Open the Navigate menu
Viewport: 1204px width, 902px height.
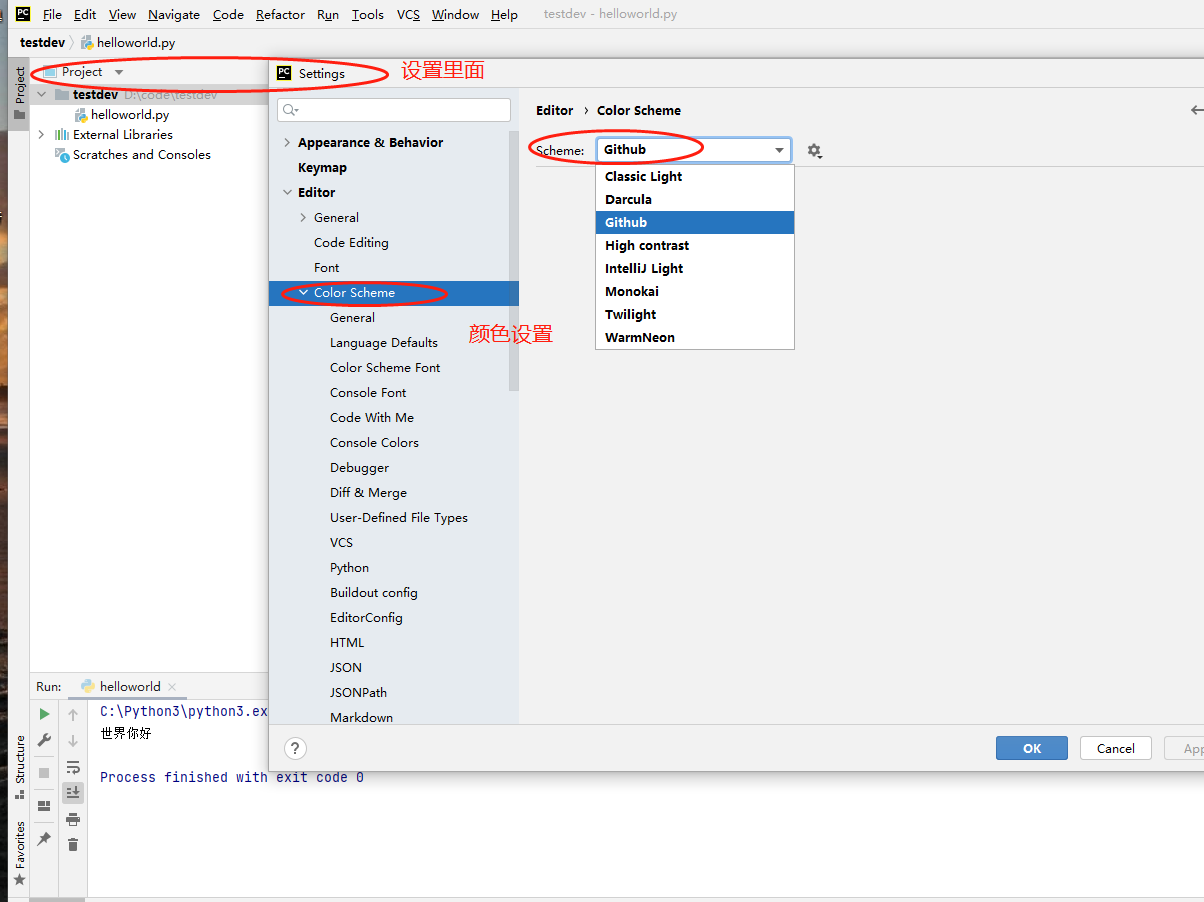click(174, 14)
